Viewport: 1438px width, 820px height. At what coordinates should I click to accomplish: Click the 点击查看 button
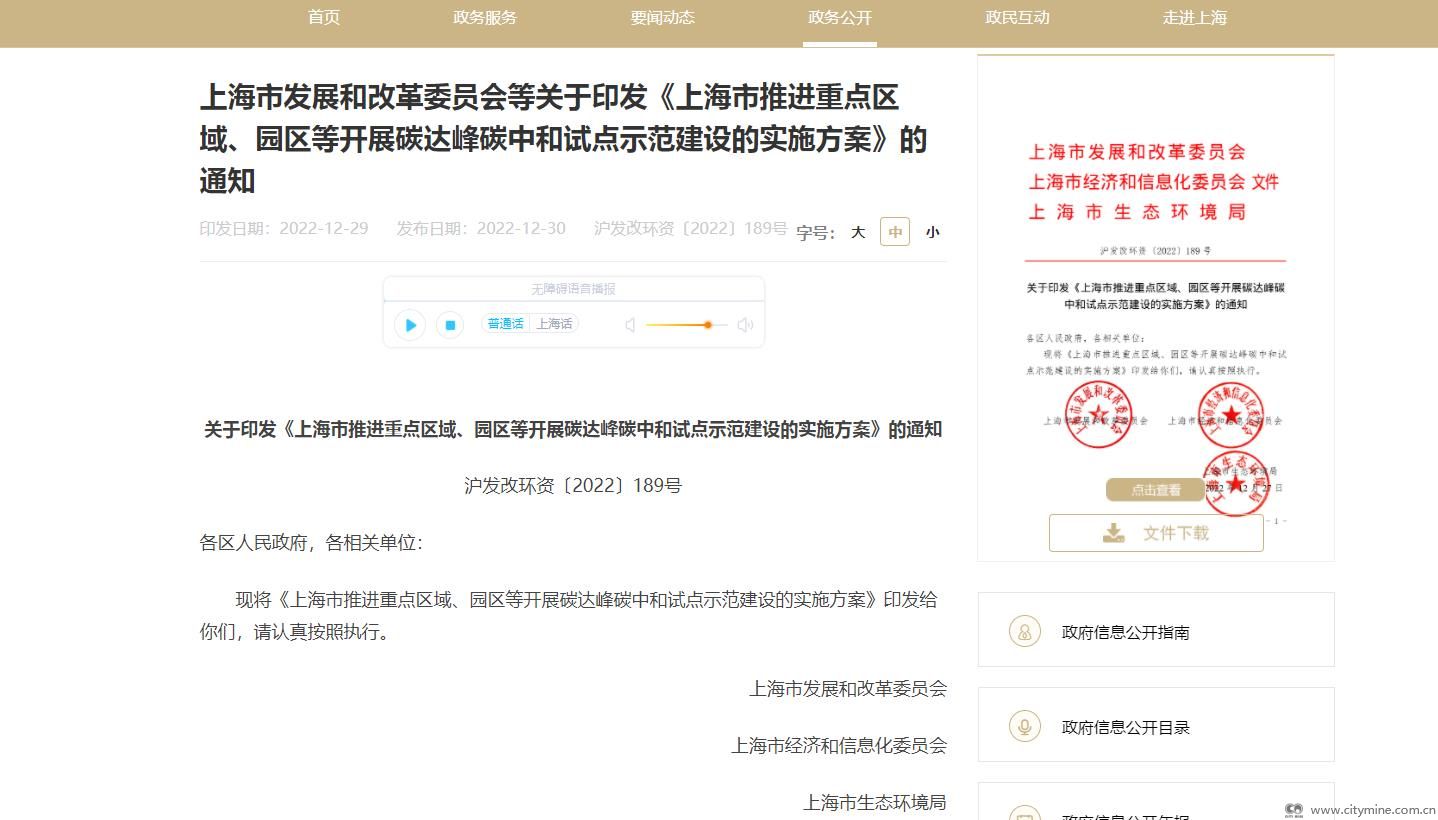point(1155,490)
